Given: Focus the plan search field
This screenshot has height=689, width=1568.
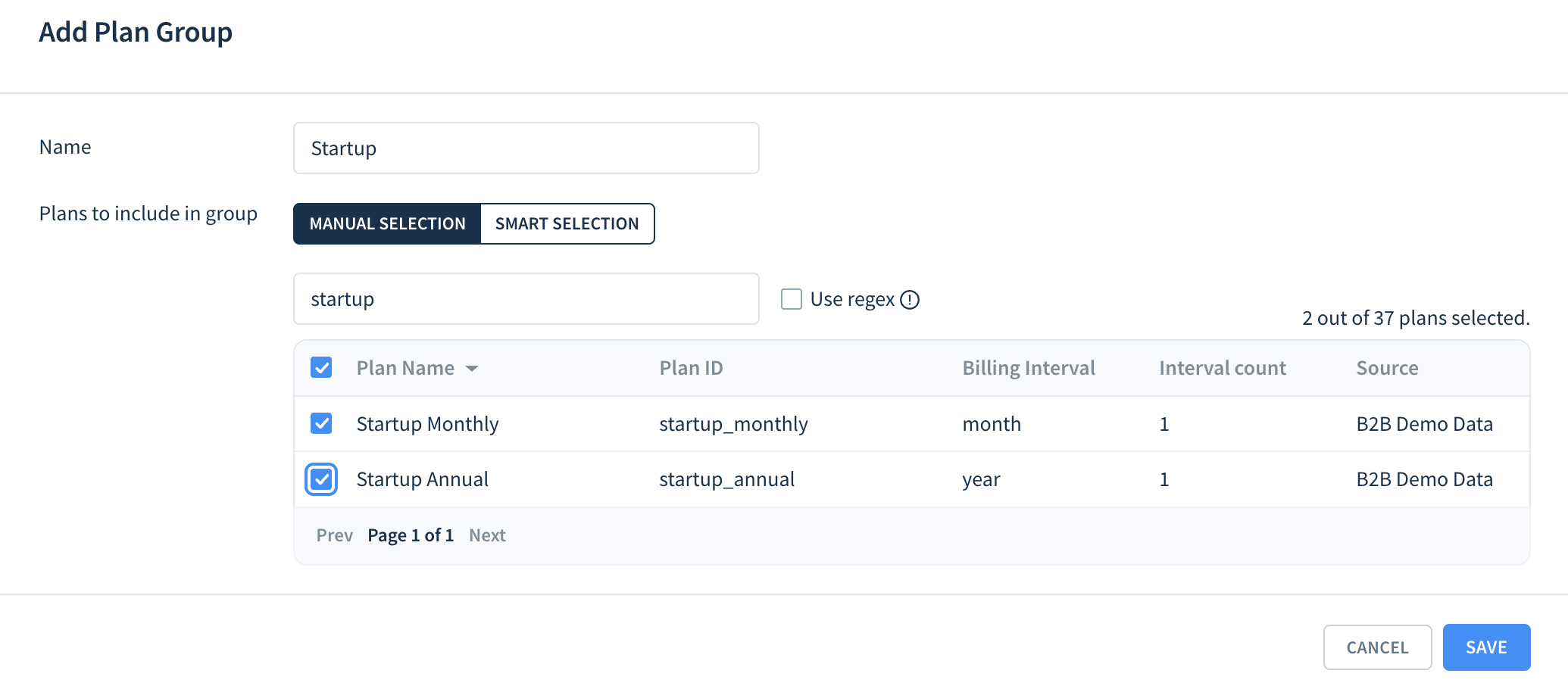Looking at the screenshot, I should pos(526,299).
